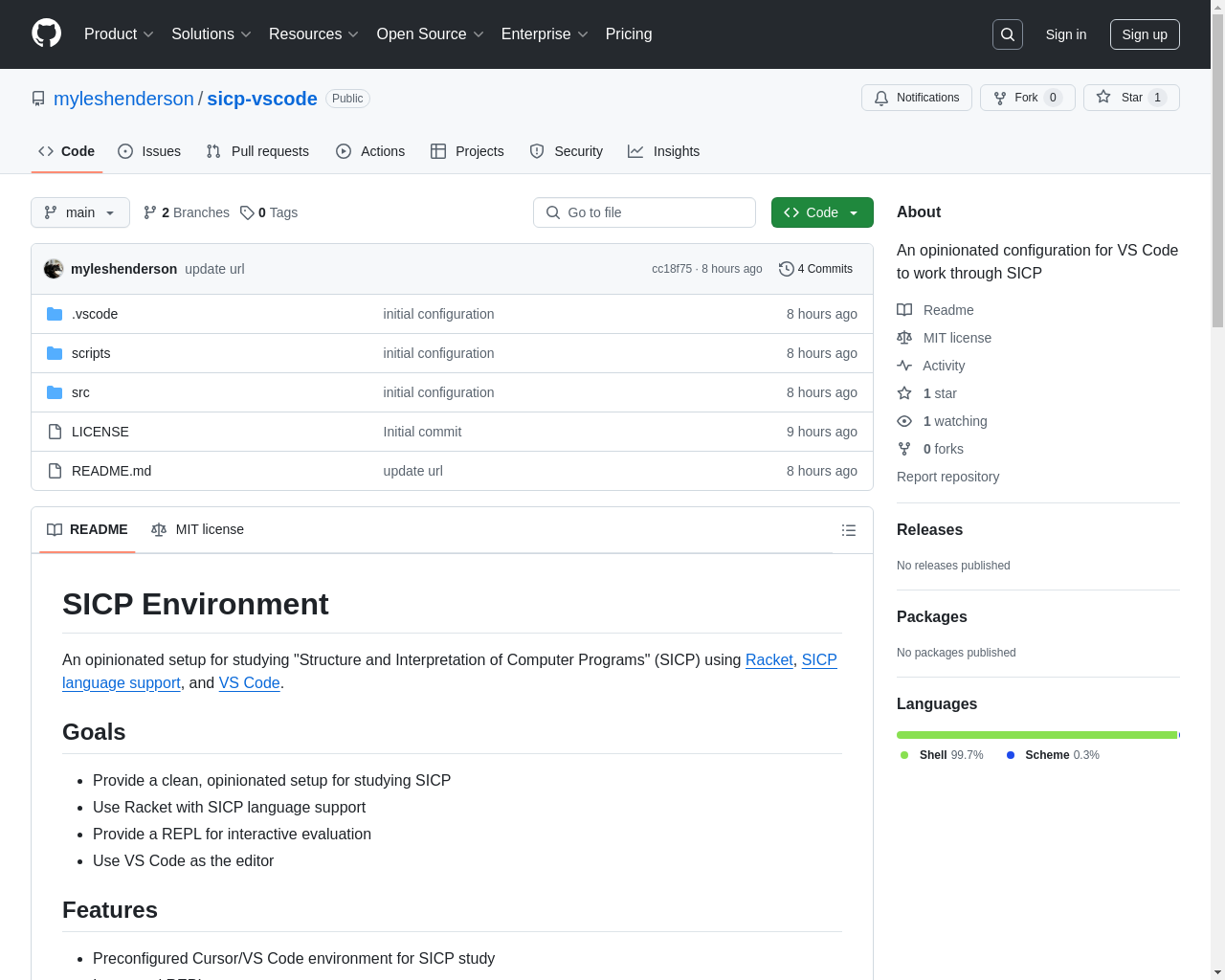
Task: Click myleshenderson avatar in commit row
Action: click(54, 269)
